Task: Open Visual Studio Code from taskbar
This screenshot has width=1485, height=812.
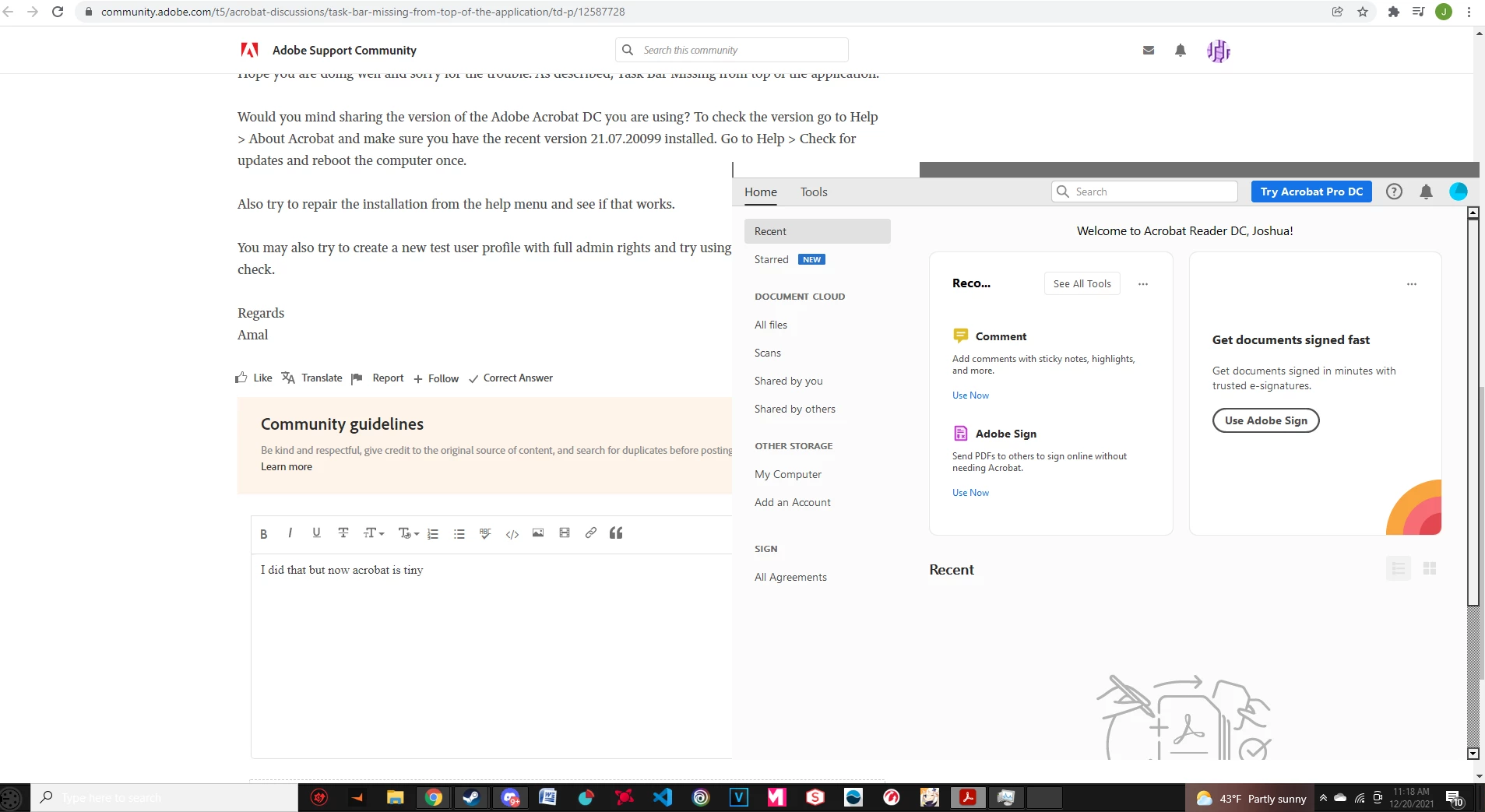Action: click(x=663, y=797)
